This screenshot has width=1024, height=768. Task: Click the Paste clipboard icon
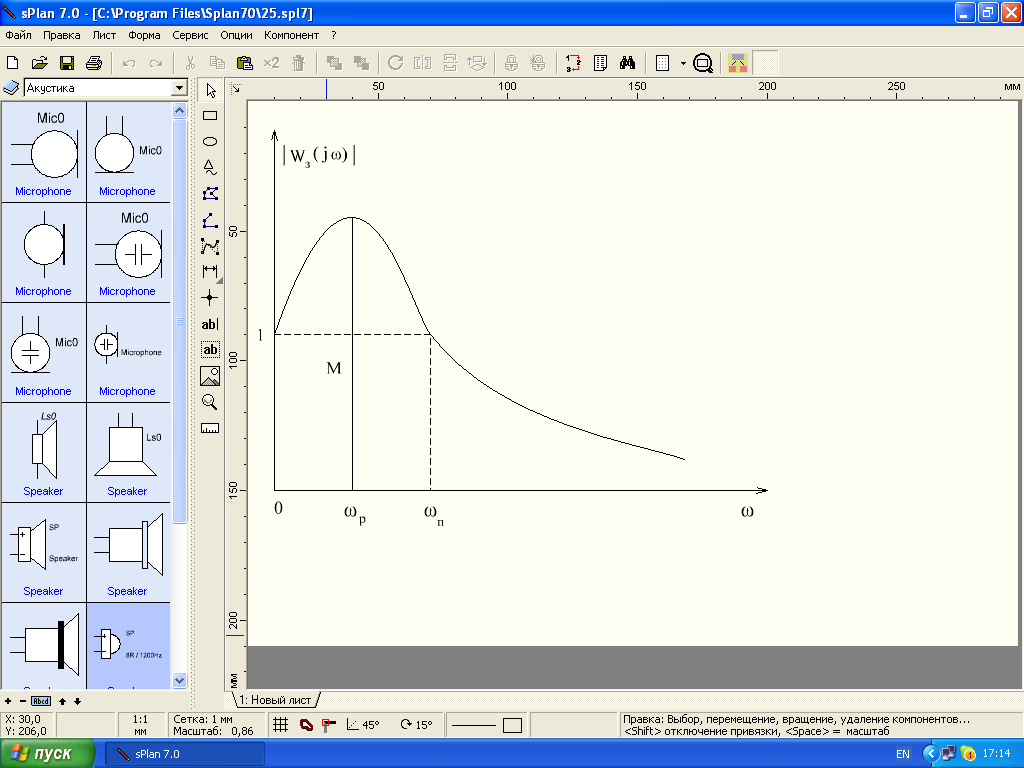pyautogui.click(x=244, y=63)
